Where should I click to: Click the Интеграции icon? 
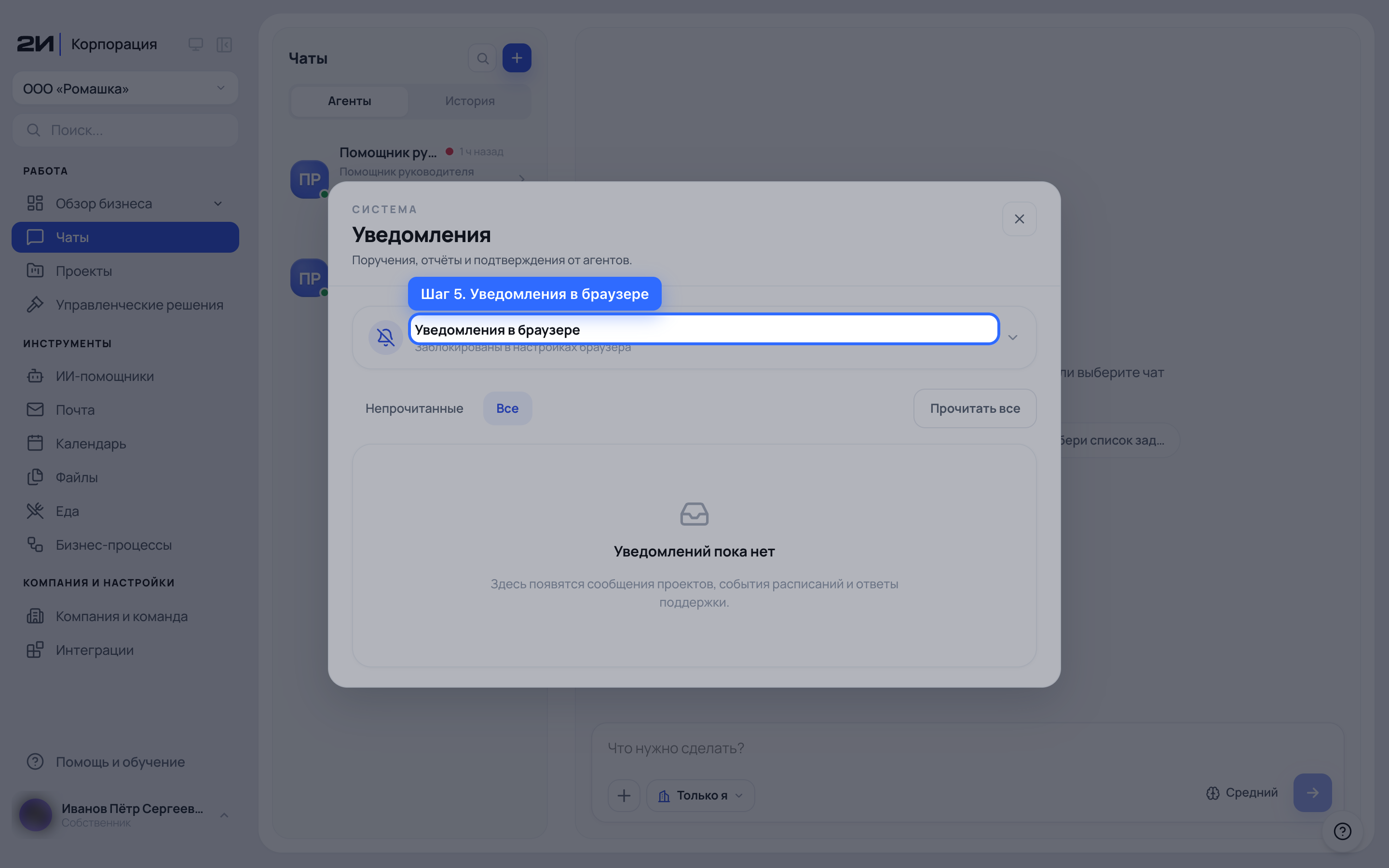(35, 650)
